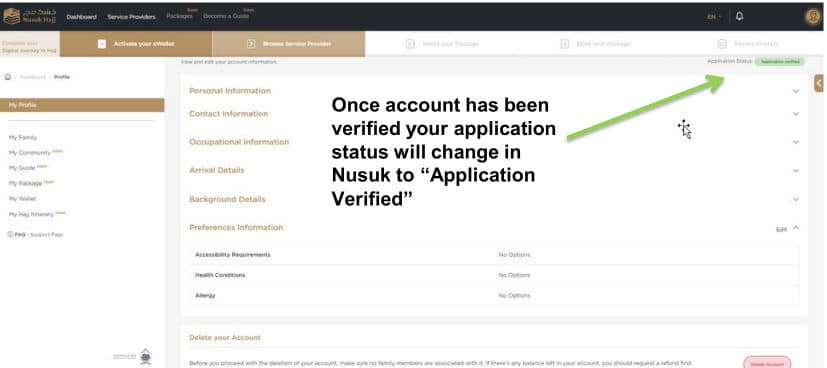Viewport: 827px width, 368px height.
Task: Click the Activate your eWallet checkmark
Action: (102, 44)
